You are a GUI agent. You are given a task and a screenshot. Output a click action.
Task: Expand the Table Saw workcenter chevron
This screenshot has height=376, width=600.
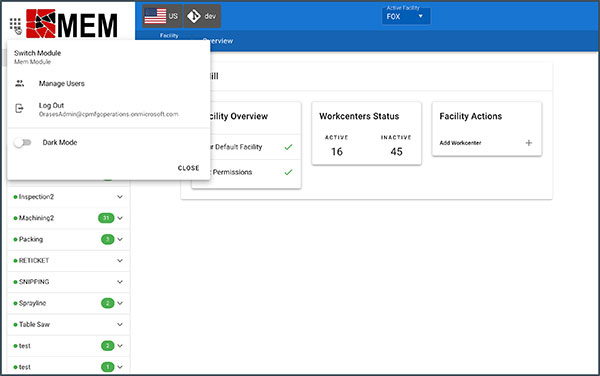[120, 324]
